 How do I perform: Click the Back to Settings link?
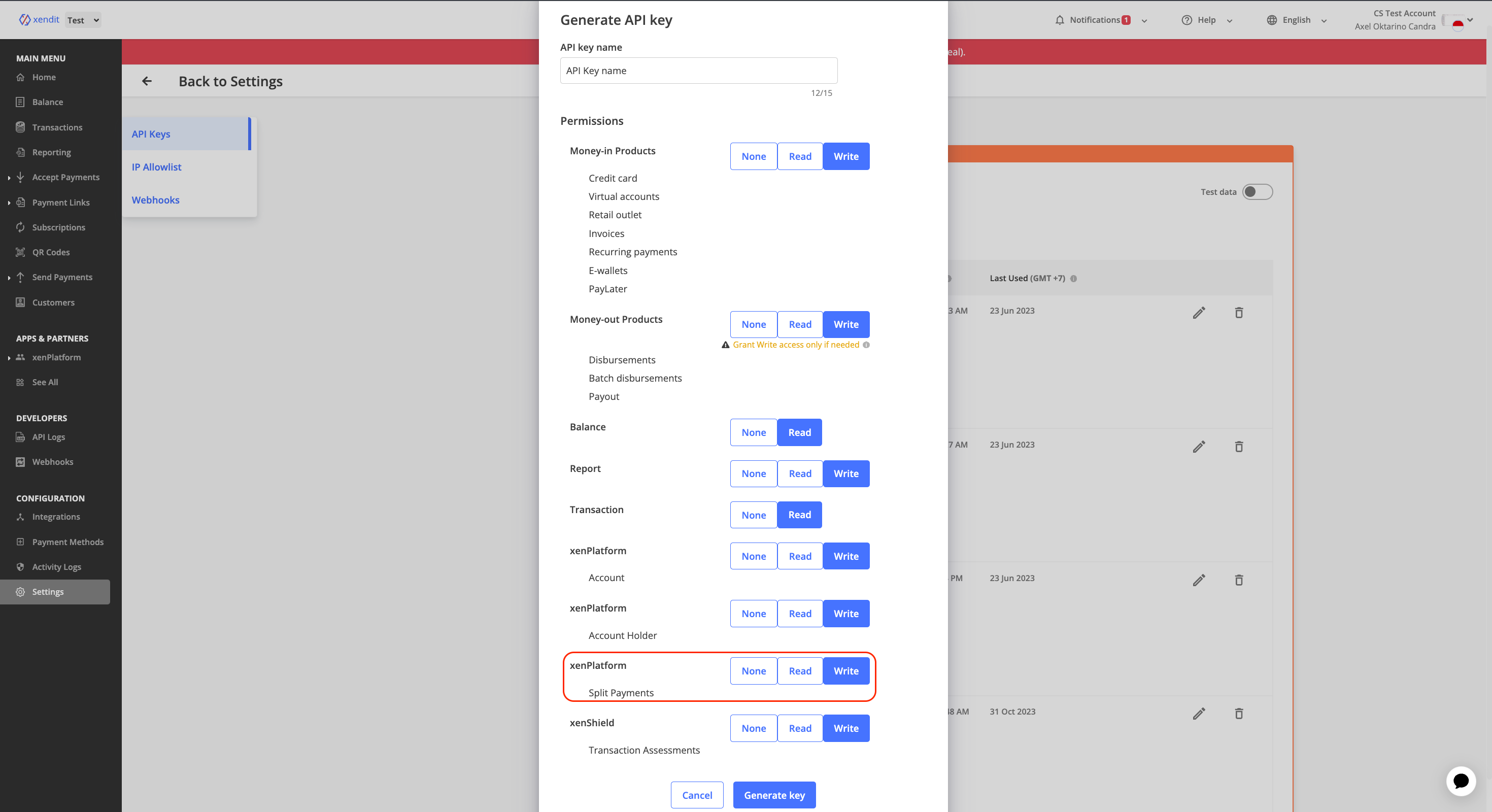point(230,81)
